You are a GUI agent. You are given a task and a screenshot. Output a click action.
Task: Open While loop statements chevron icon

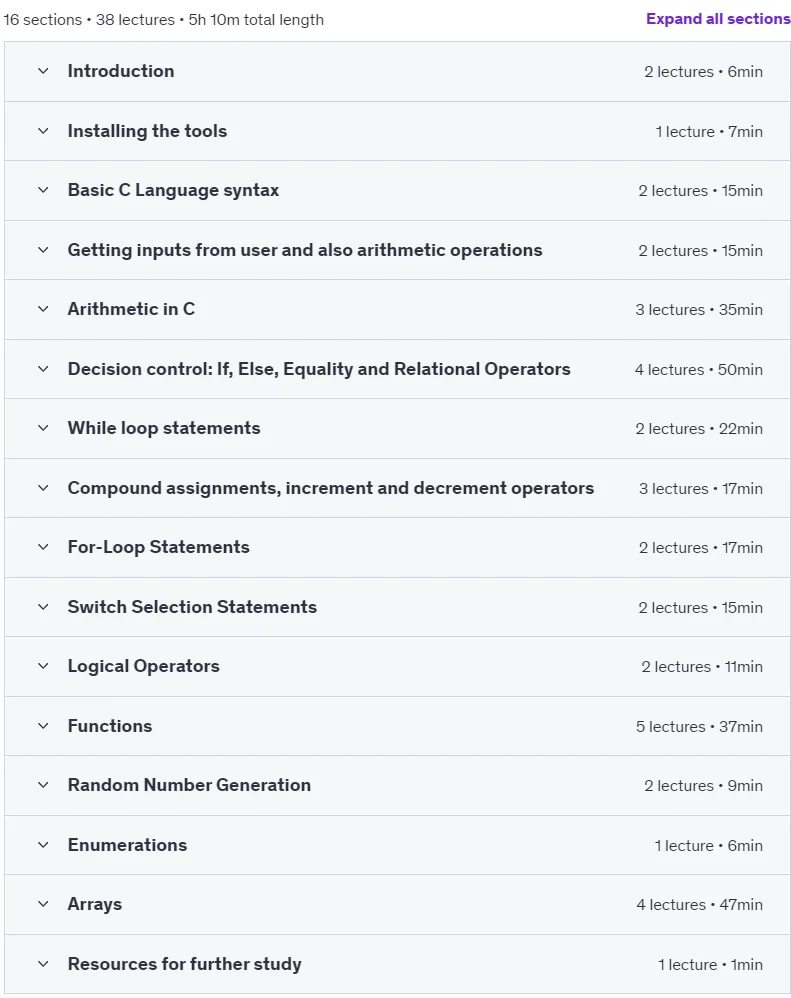[43, 428]
